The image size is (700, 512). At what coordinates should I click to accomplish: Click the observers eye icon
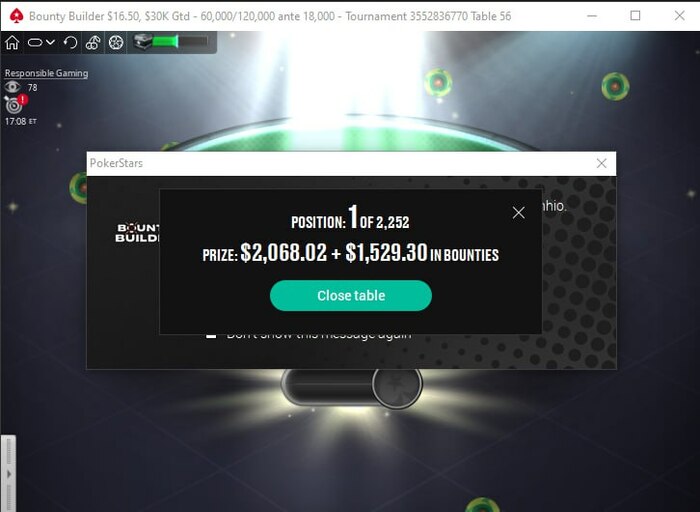12,87
